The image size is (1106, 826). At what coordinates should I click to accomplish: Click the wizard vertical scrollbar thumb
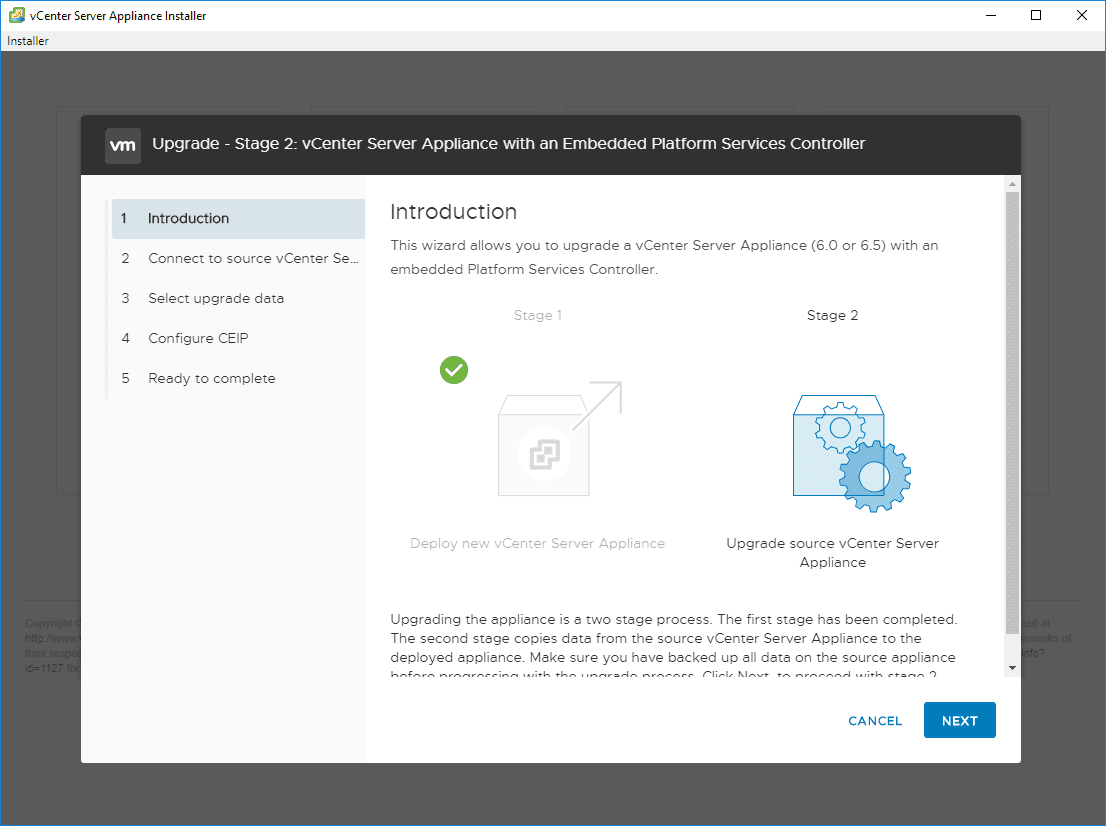coord(1012,413)
